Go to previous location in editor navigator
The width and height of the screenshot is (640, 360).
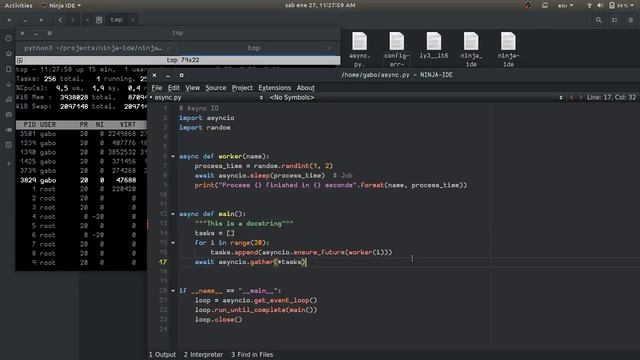[571, 98]
